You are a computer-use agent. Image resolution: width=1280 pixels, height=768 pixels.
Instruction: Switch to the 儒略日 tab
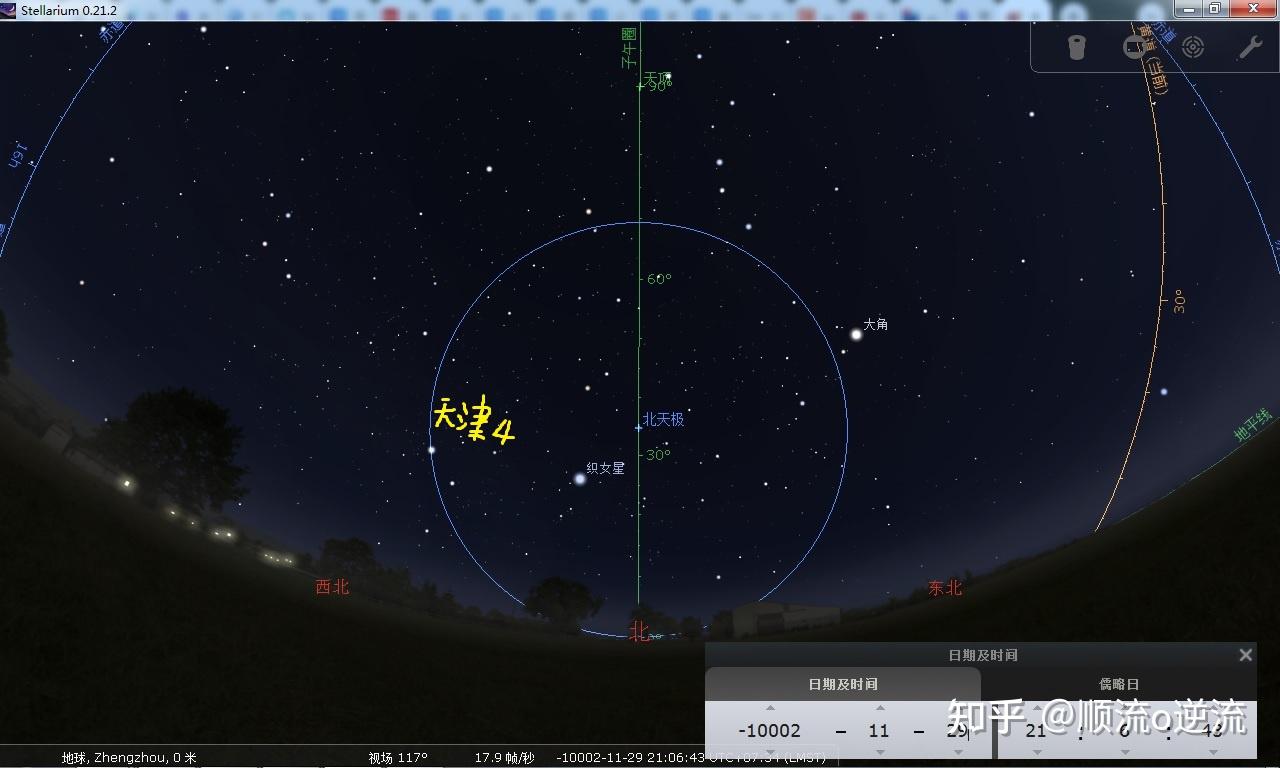(1119, 684)
